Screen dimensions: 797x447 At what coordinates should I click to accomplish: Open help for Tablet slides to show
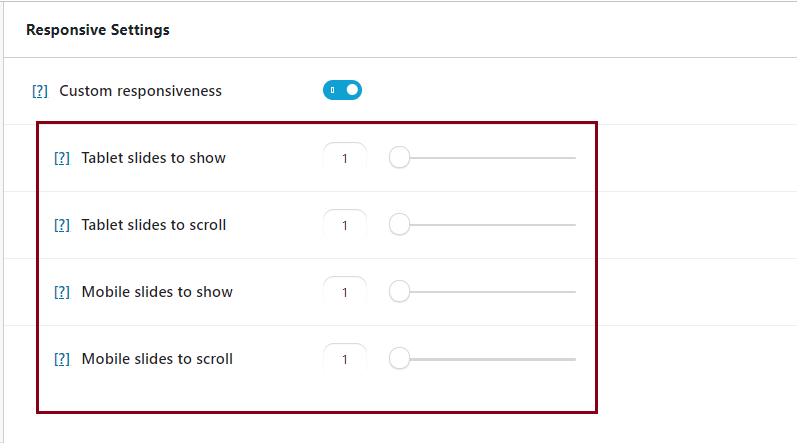(x=62, y=158)
